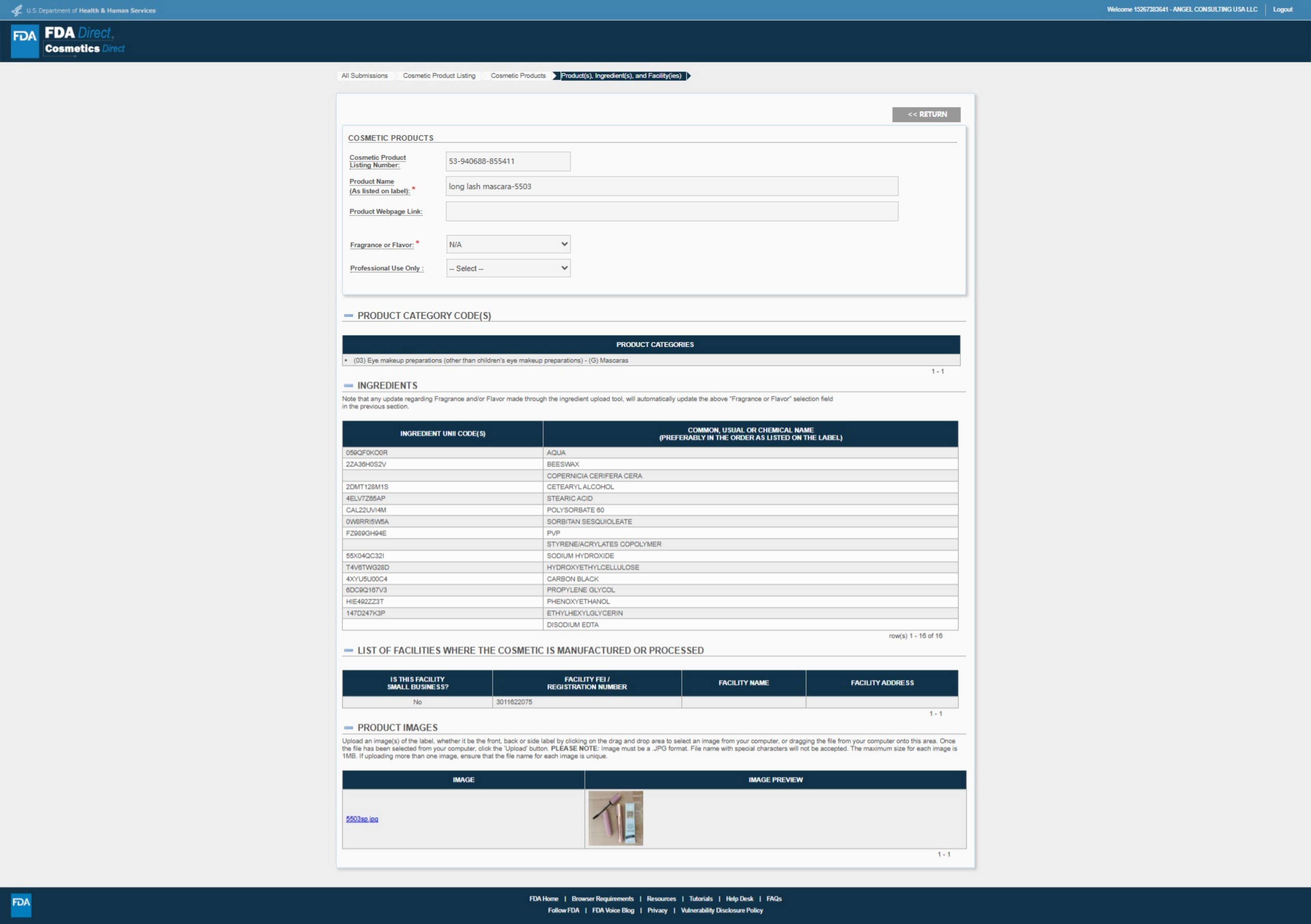Collapse the Product Category Code(s) section

pos(348,316)
